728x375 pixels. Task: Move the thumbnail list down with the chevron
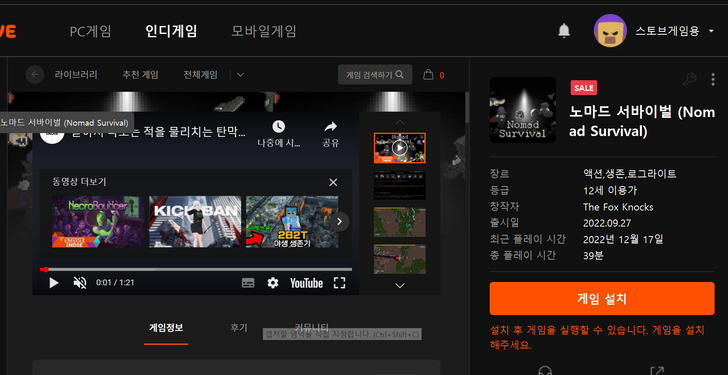point(400,285)
